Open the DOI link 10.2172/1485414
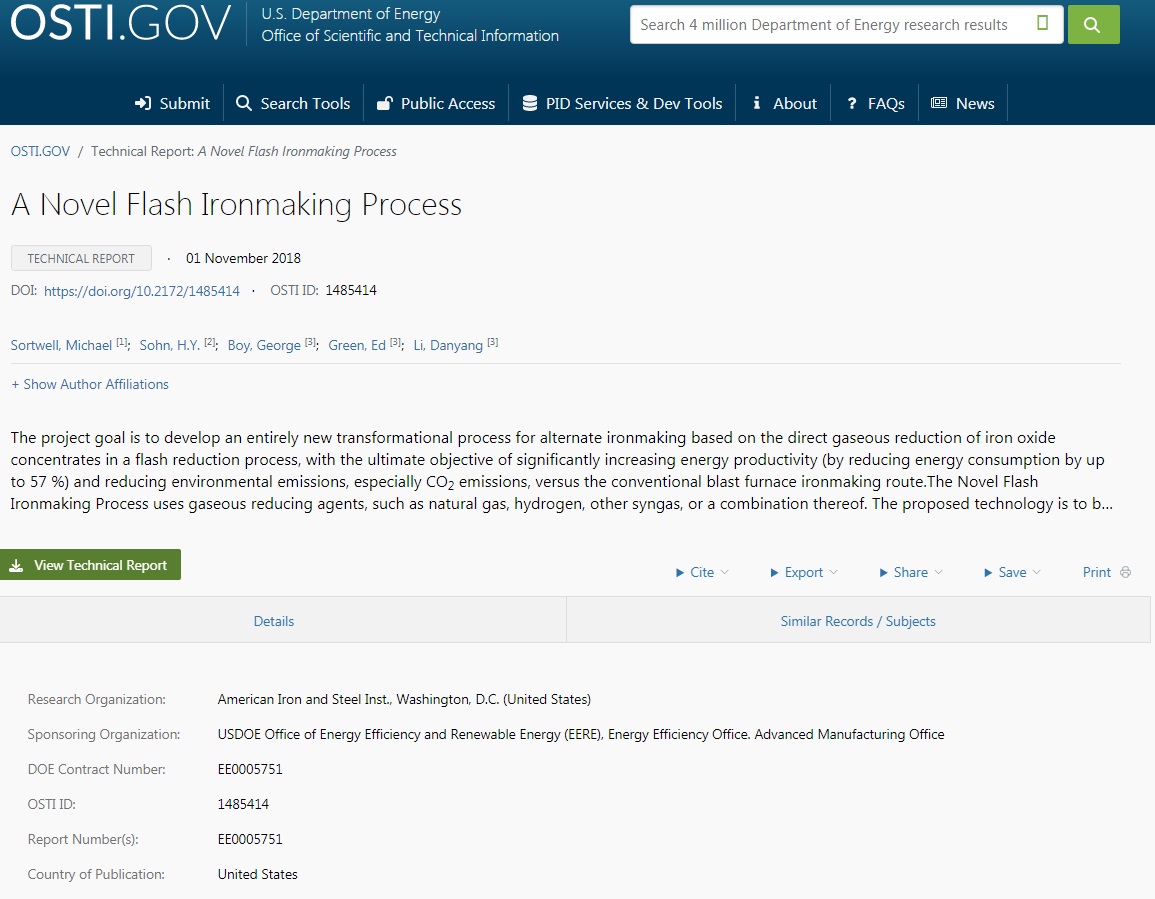 click(141, 291)
